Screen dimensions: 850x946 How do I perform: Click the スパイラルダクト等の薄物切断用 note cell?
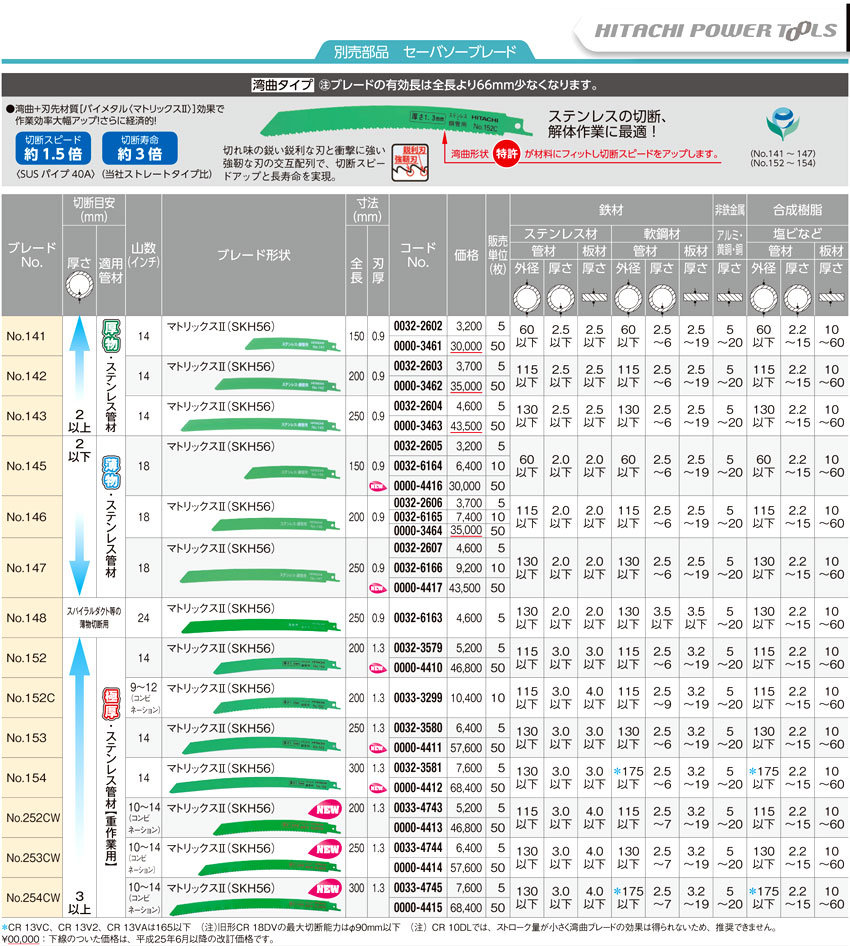[94, 618]
